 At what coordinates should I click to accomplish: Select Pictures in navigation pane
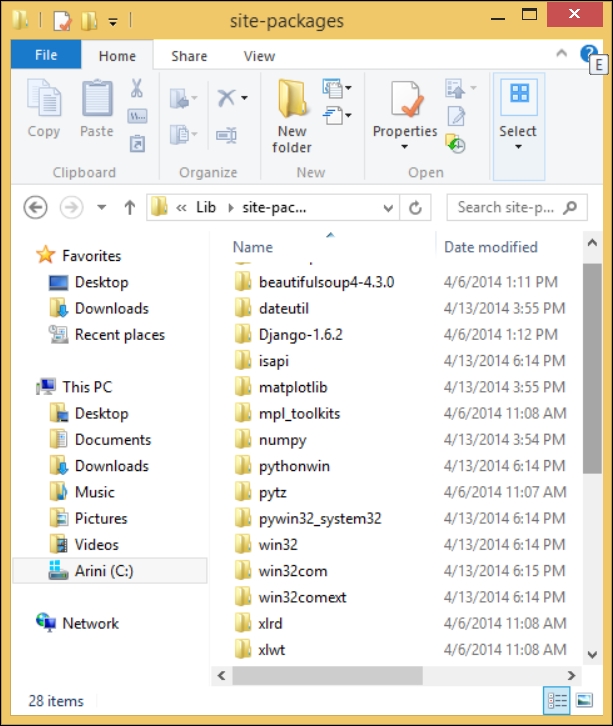(101, 518)
